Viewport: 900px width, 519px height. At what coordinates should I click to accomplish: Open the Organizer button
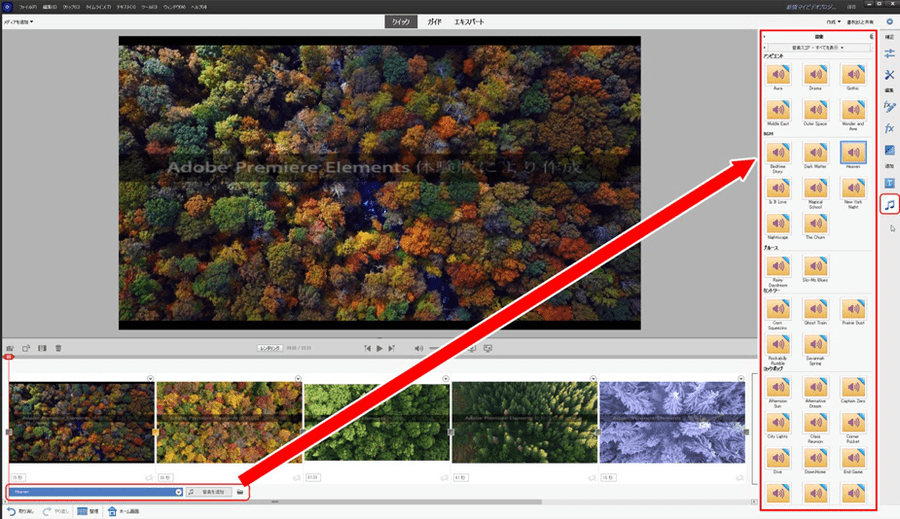point(88,511)
